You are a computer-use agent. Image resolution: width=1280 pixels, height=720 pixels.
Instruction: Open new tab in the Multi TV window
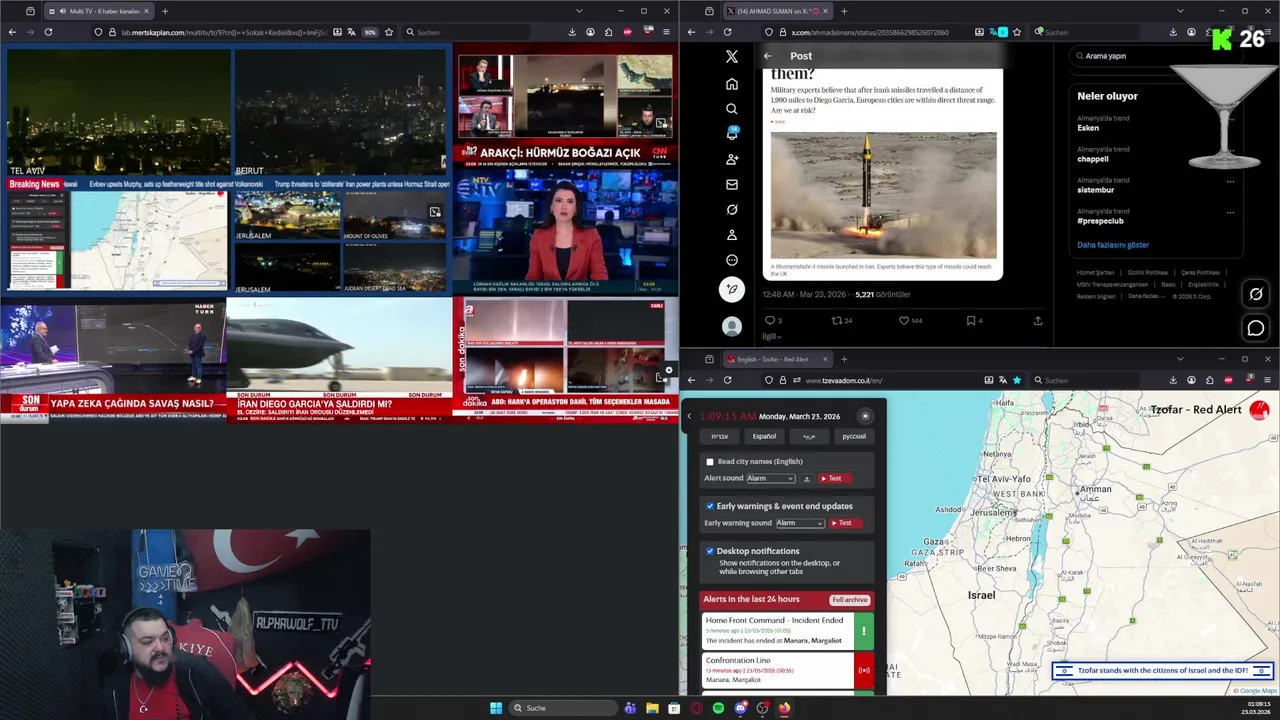pos(165,11)
